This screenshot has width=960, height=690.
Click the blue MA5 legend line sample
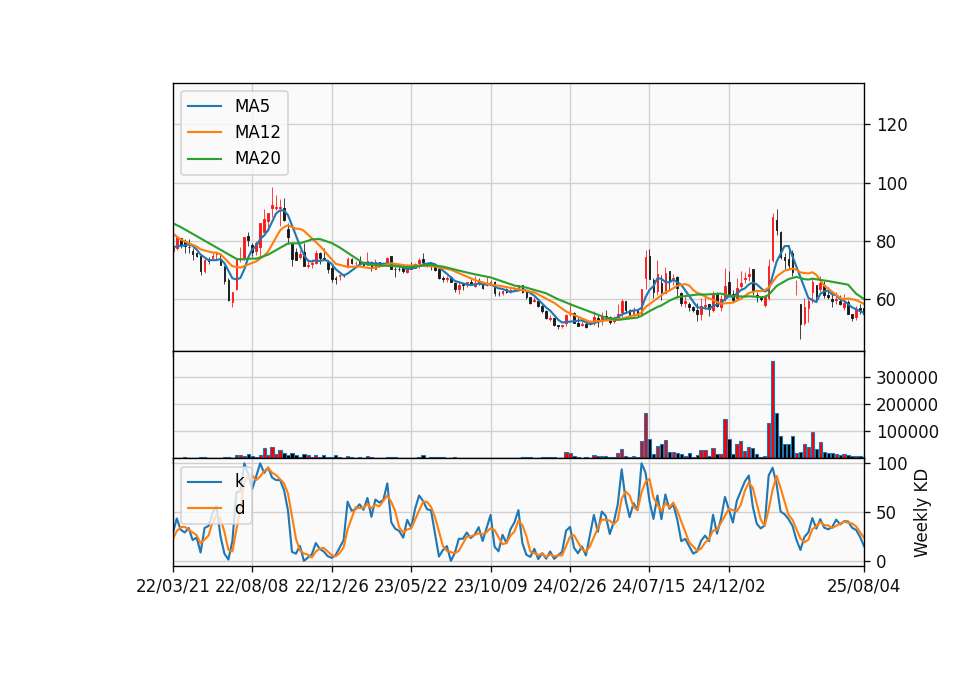click(x=204, y=106)
